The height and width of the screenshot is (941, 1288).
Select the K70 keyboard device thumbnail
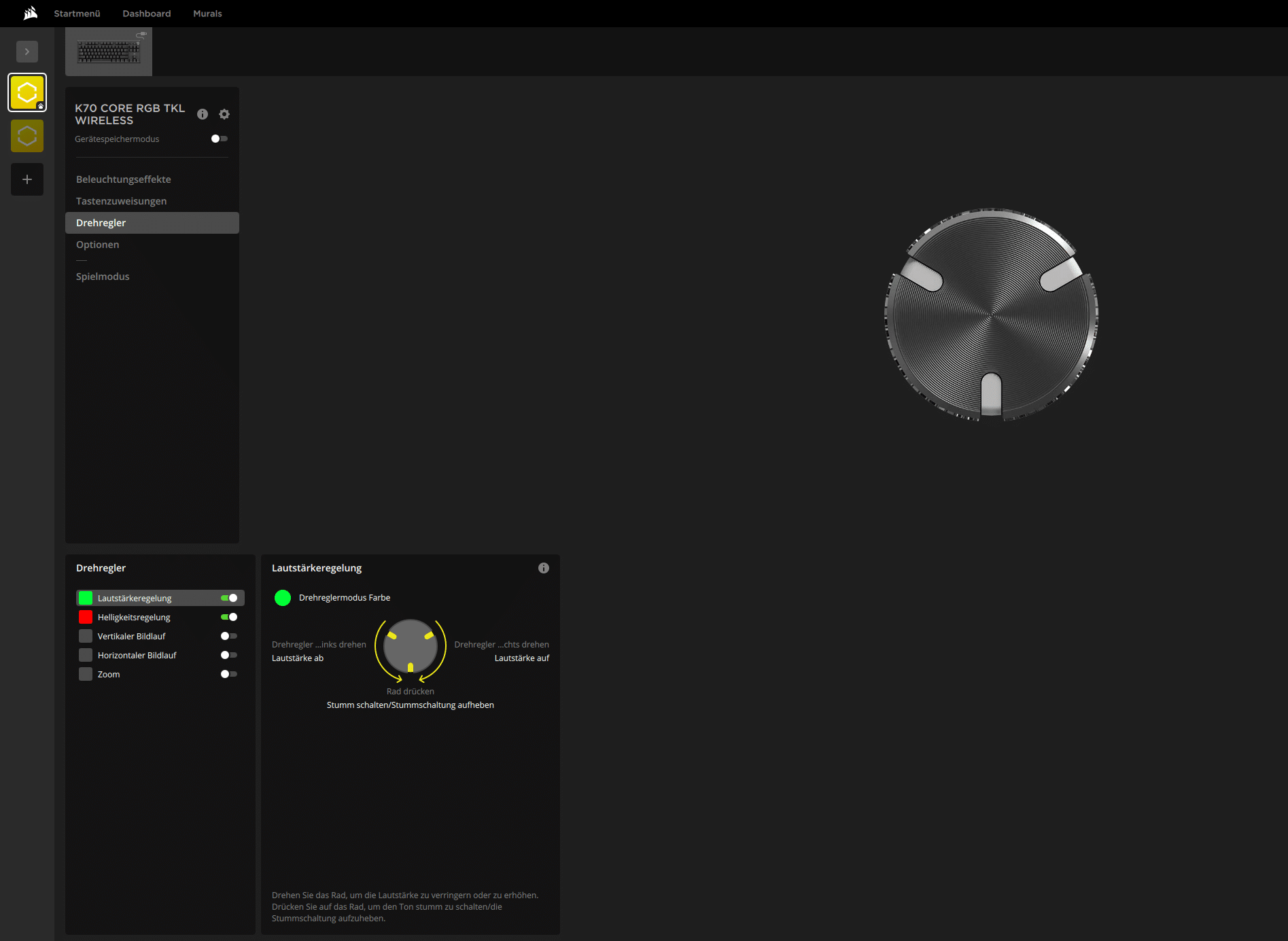point(109,52)
